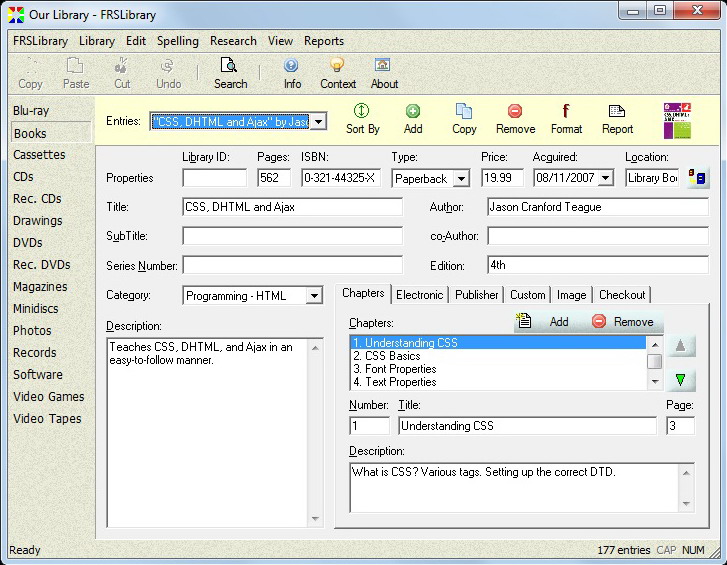Viewport: 727px width, 565px height.
Task: Click the Undo toolbar icon
Action: pos(168,73)
